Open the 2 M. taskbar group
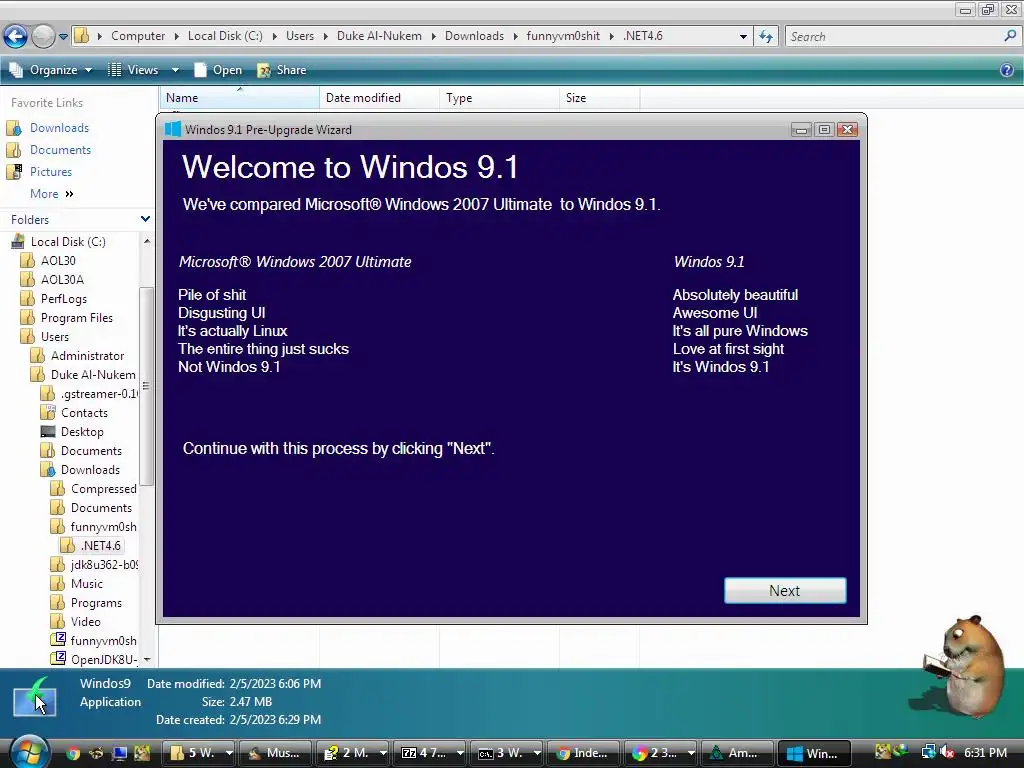Viewport: 1024px width, 768px height. point(355,753)
